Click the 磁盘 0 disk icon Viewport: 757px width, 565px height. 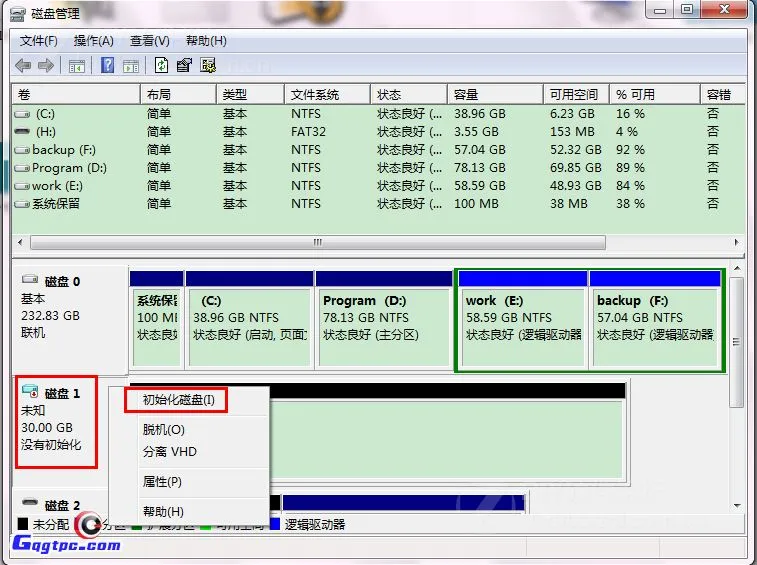[30, 279]
